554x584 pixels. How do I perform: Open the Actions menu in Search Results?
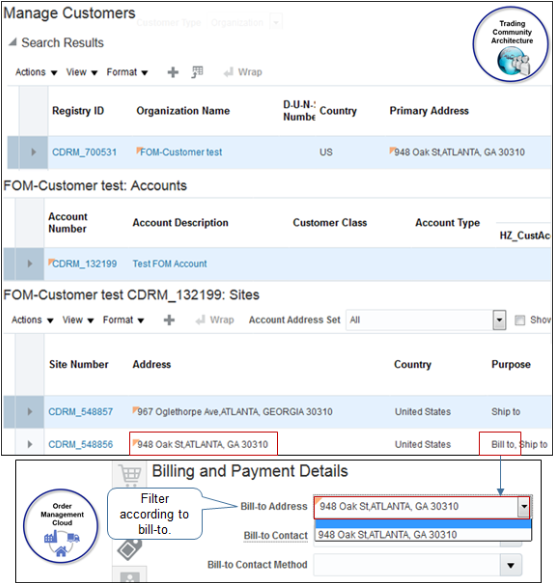coord(36,72)
